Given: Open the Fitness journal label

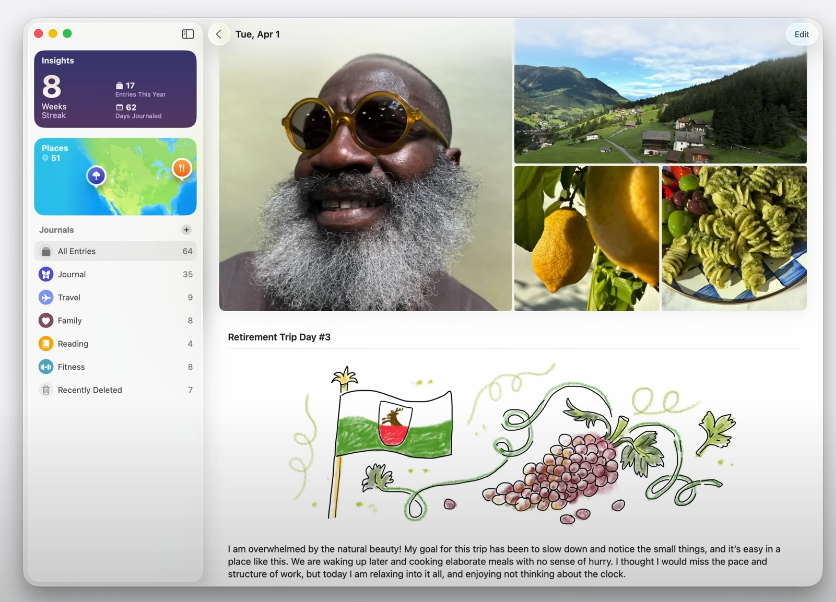Looking at the screenshot, I should pos(71,367).
